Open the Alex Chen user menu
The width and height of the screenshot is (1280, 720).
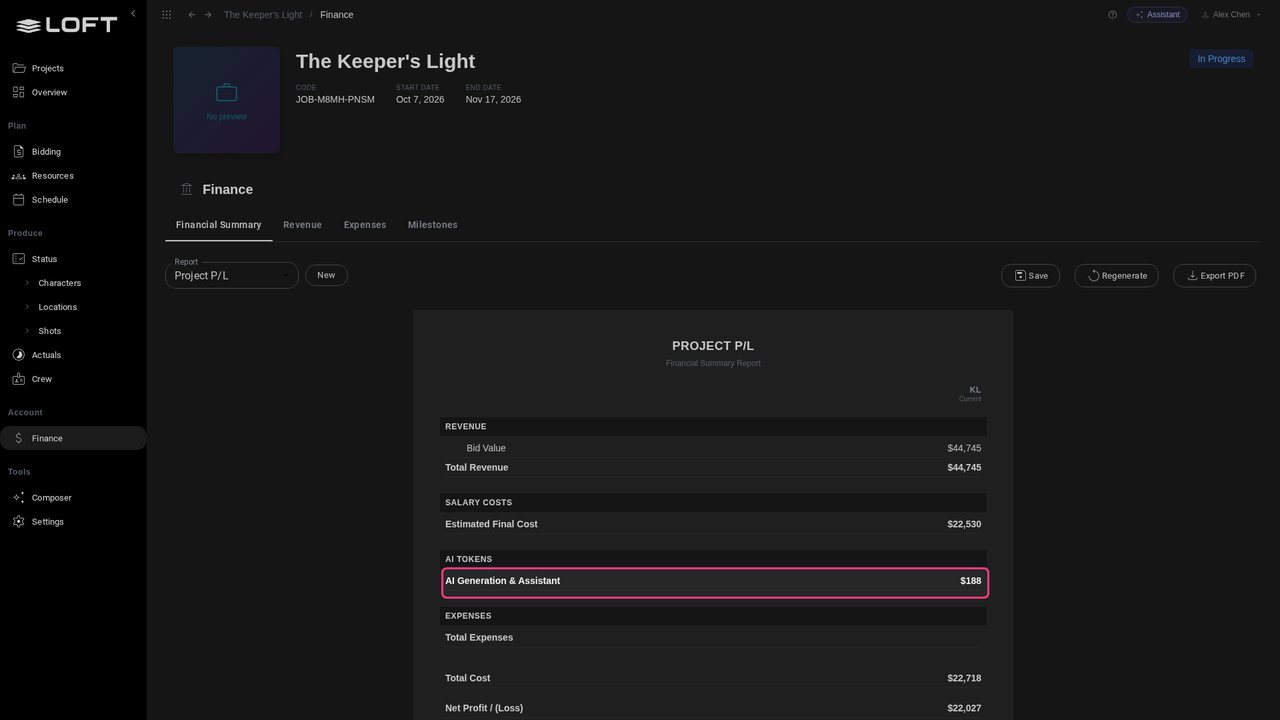tap(1231, 15)
